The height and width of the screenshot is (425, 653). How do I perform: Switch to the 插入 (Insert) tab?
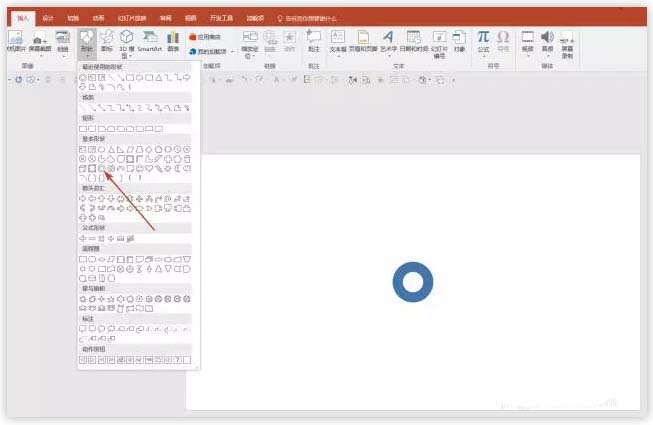point(22,18)
